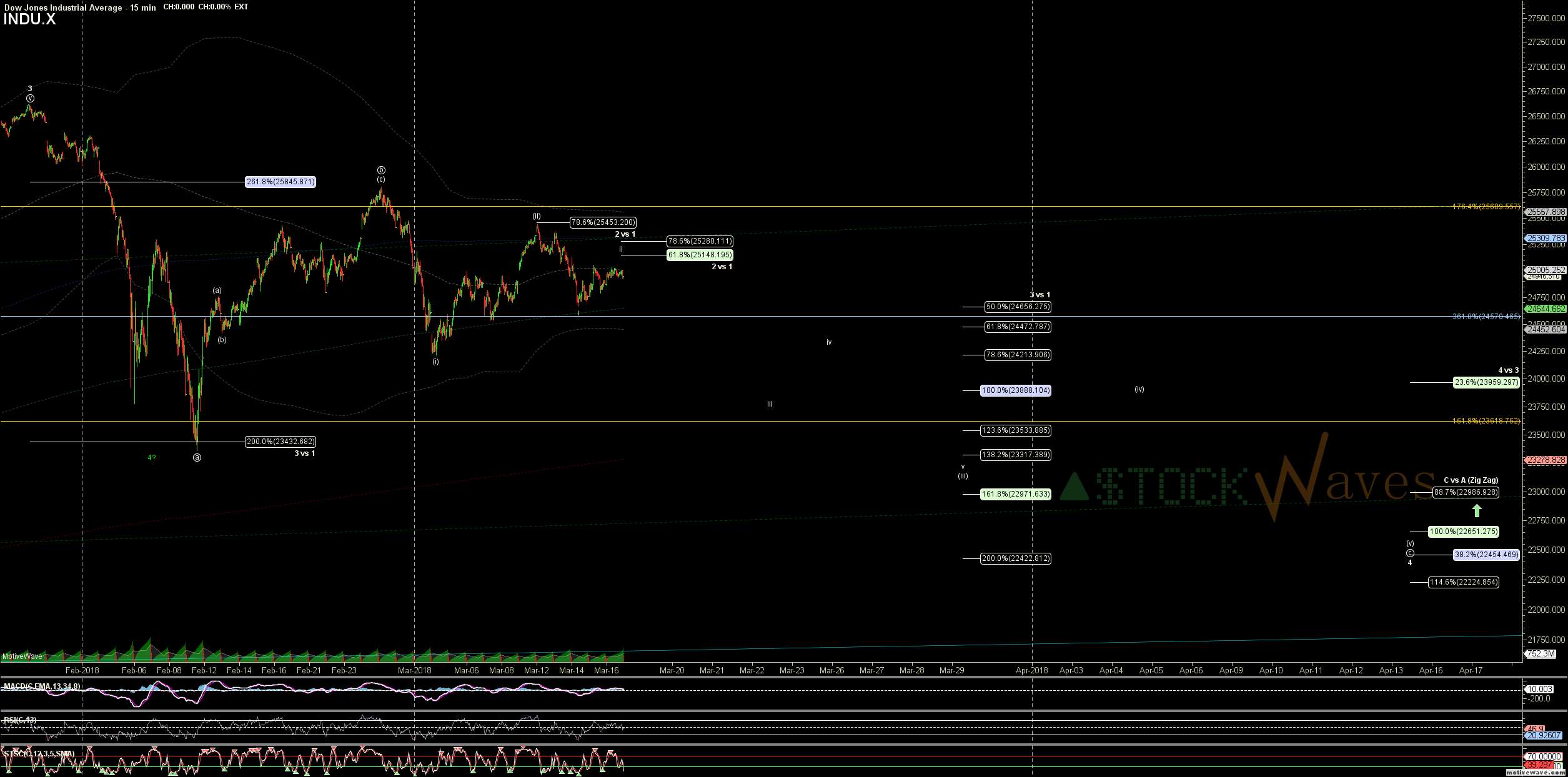Image resolution: width=1568 pixels, height=777 pixels.
Task: Click the Apr-17 date axis label
Action: click(x=1471, y=670)
